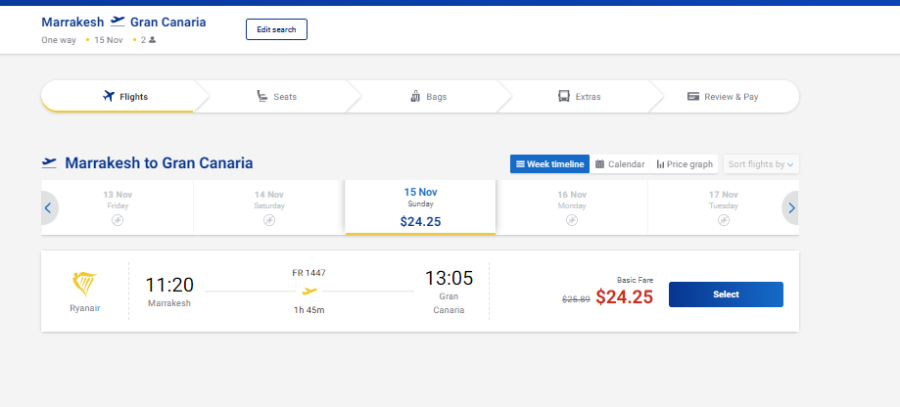This screenshot has height=407, width=900.
Task: Show later dates with right arrow
Action: pyautogui.click(x=791, y=208)
